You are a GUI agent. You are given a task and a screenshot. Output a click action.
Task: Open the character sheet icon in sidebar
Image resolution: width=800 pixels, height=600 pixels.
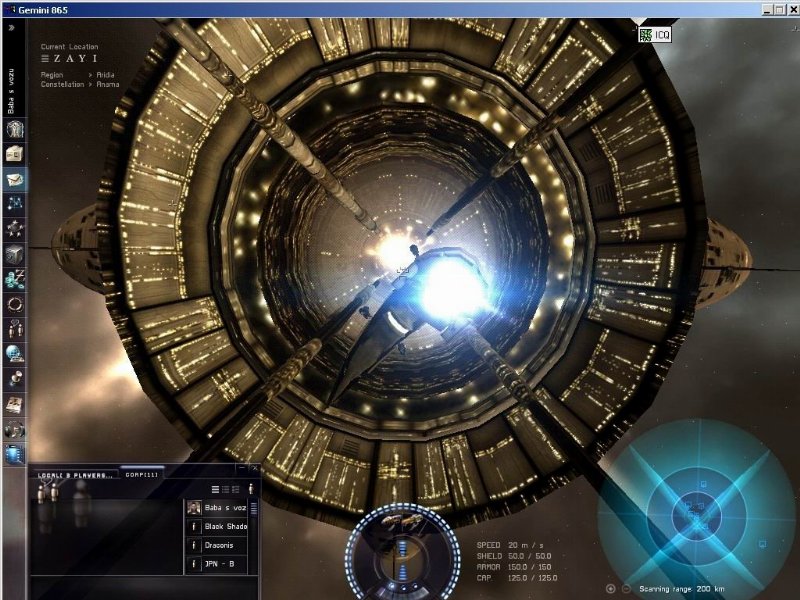pos(15,129)
